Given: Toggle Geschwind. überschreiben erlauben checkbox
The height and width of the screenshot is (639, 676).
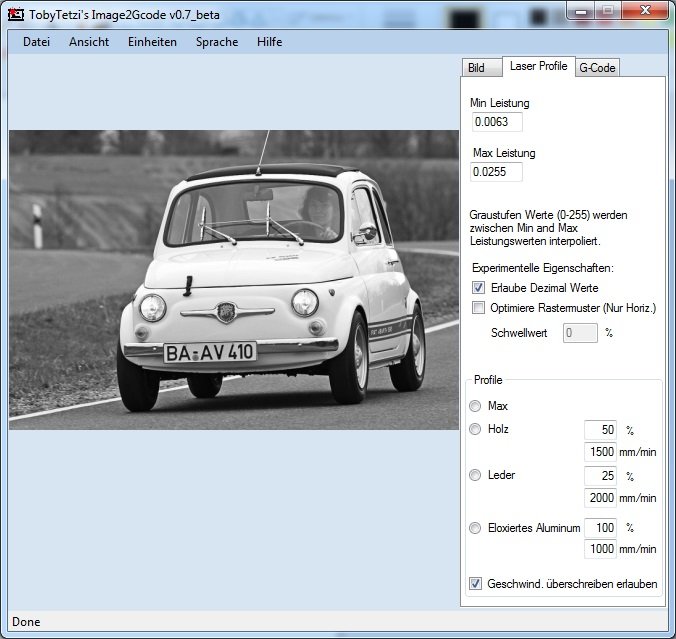Looking at the screenshot, I should [x=476, y=583].
